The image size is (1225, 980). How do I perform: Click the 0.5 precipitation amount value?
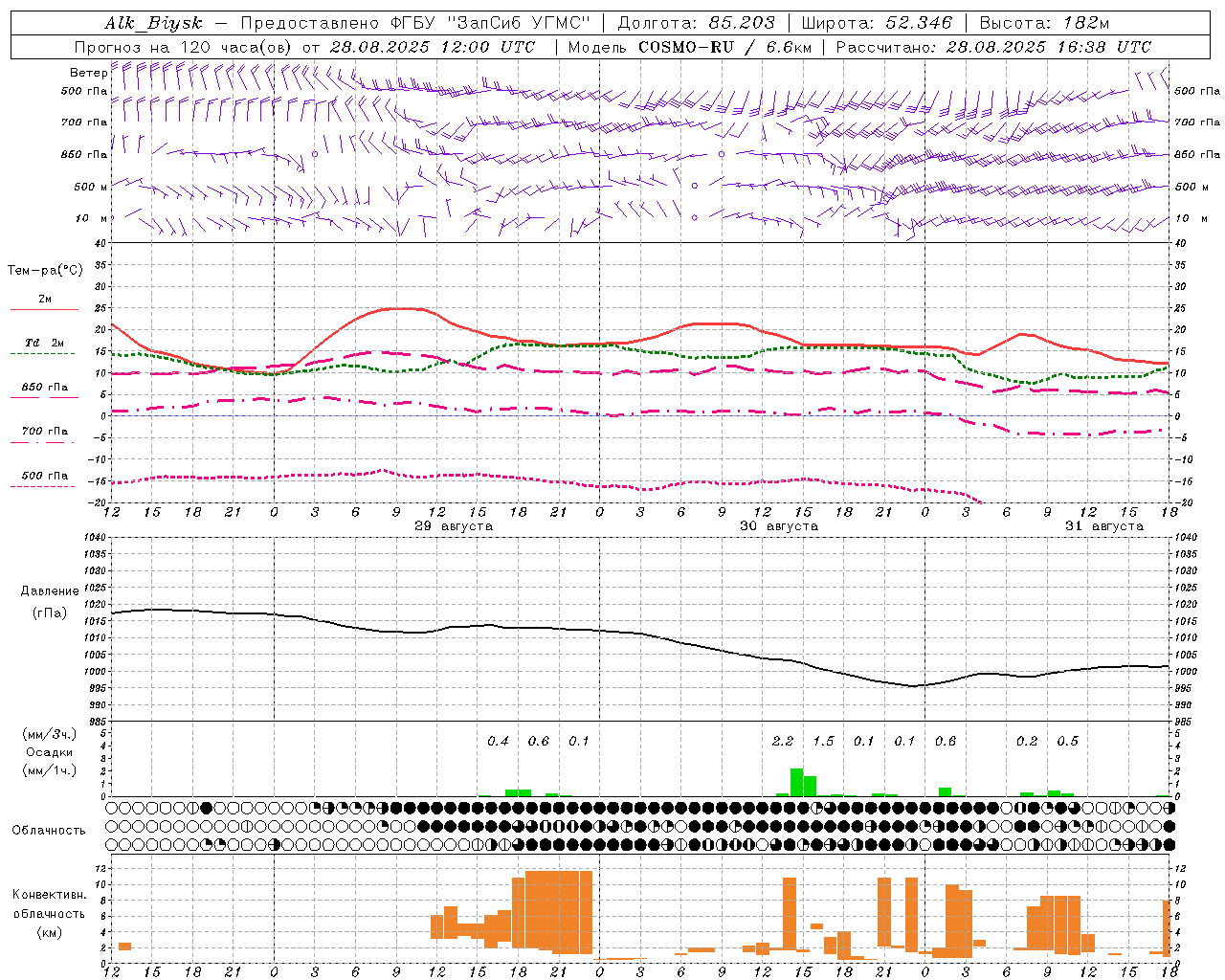pos(1067,741)
